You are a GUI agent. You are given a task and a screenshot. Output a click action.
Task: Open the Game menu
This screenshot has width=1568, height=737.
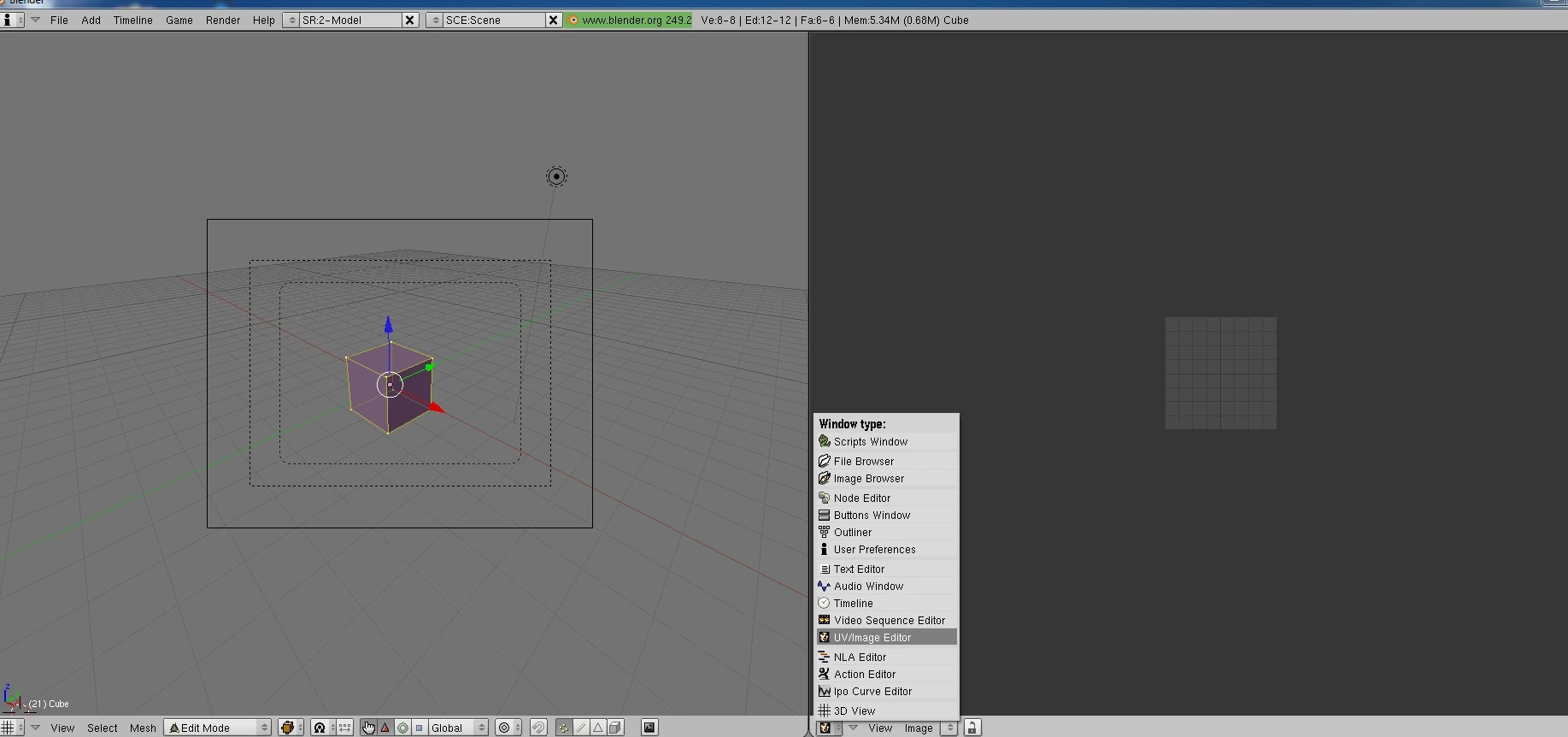click(179, 21)
